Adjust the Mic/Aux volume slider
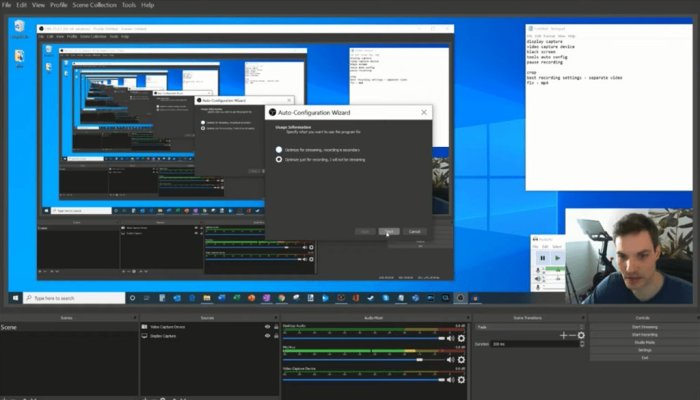This screenshot has width=700, height=400. 364,359
